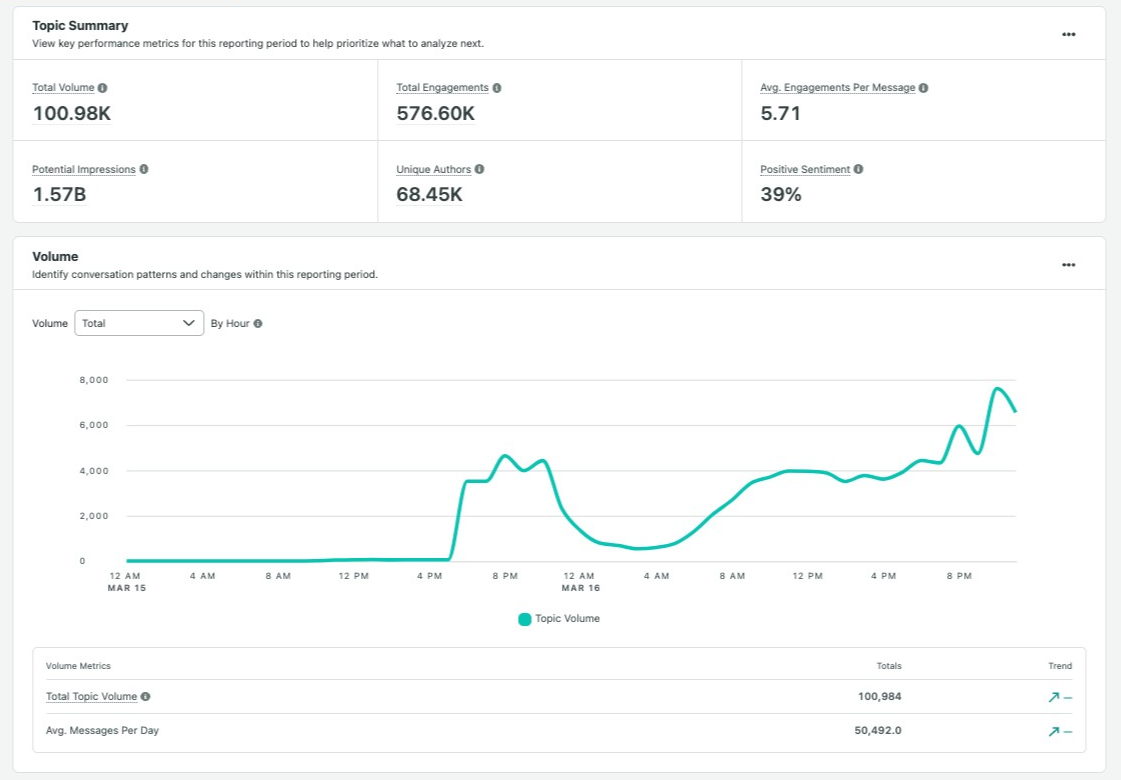The image size is (1121, 780).
Task: Click info icon next to Total Volume
Action: pyautogui.click(x=103, y=88)
